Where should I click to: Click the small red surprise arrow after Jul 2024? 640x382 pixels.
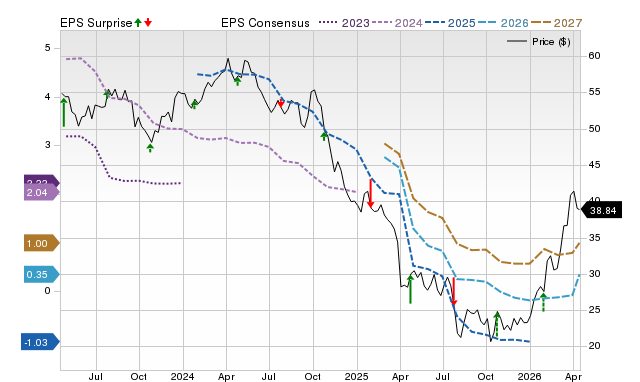[x=281, y=103]
